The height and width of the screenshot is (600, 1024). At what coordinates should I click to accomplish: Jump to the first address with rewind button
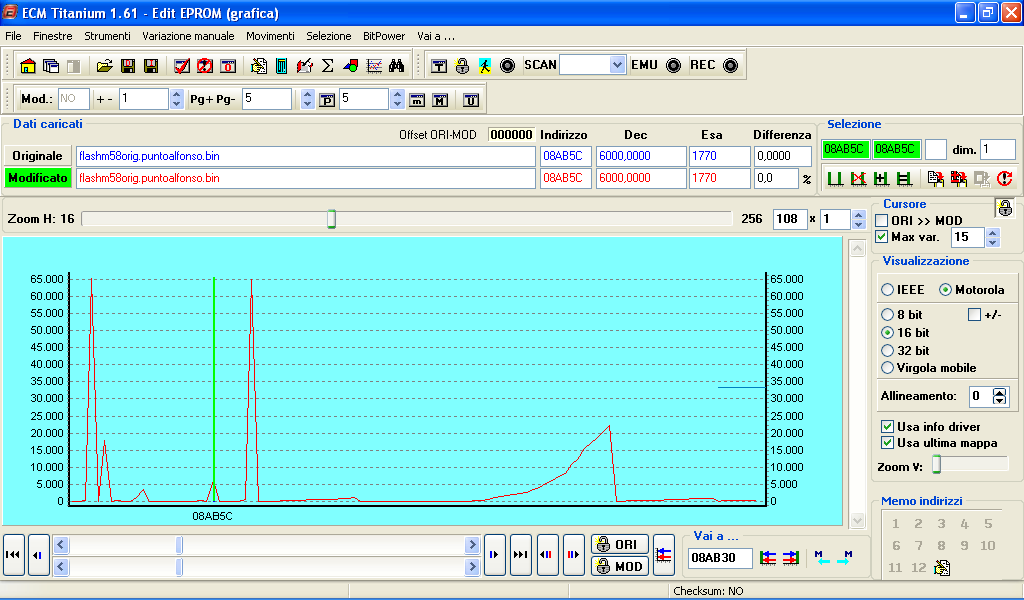pyautogui.click(x=14, y=555)
